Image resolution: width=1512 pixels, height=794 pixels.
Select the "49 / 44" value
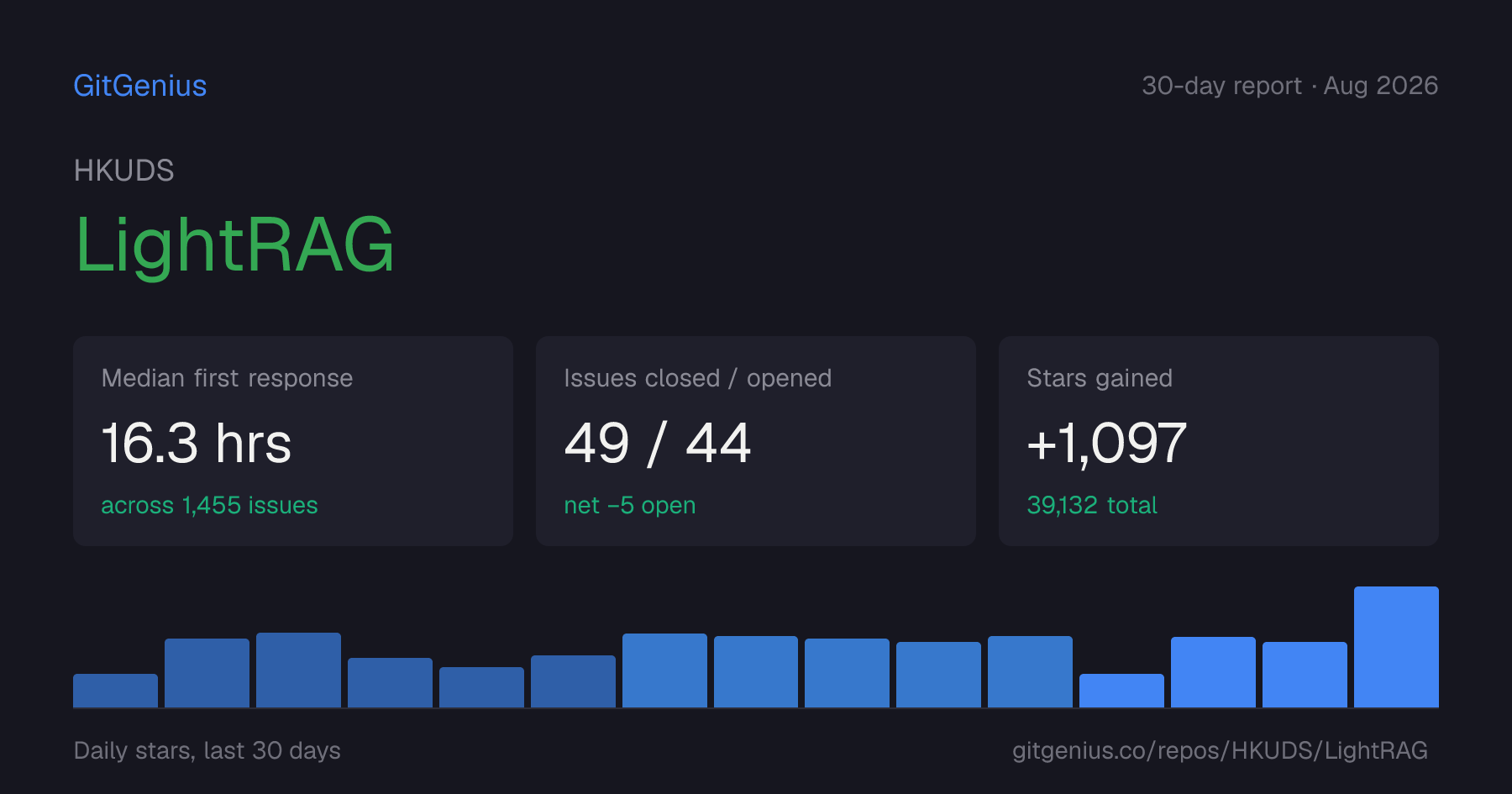[x=657, y=443]
